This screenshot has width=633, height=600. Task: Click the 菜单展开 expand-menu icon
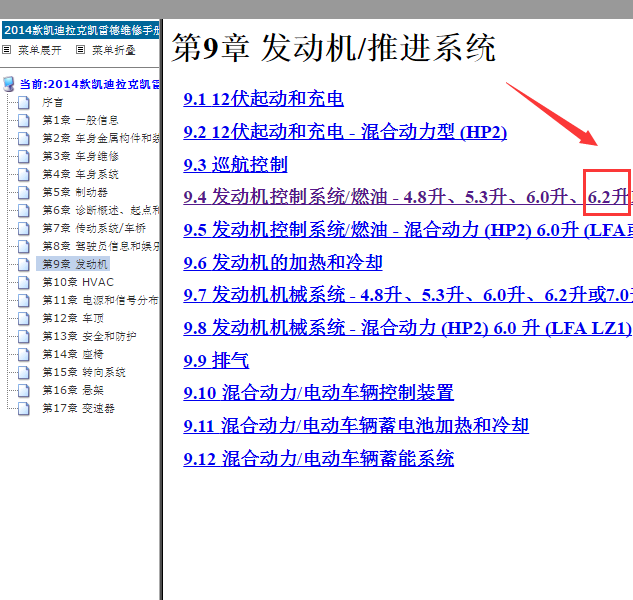(x=6, y=50)
